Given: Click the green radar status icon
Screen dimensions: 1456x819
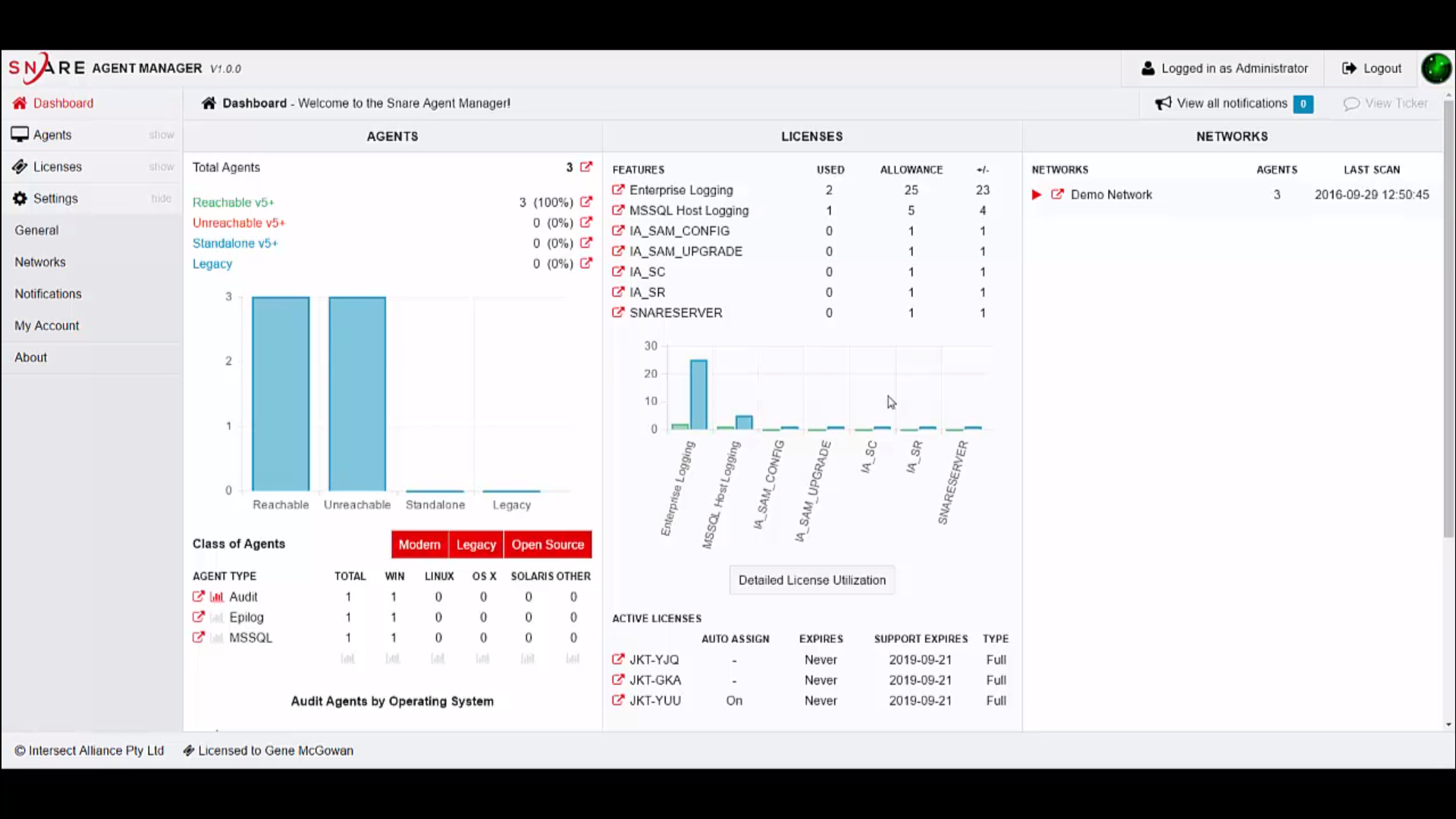Looking at the screenshot, I should 1436,68.
